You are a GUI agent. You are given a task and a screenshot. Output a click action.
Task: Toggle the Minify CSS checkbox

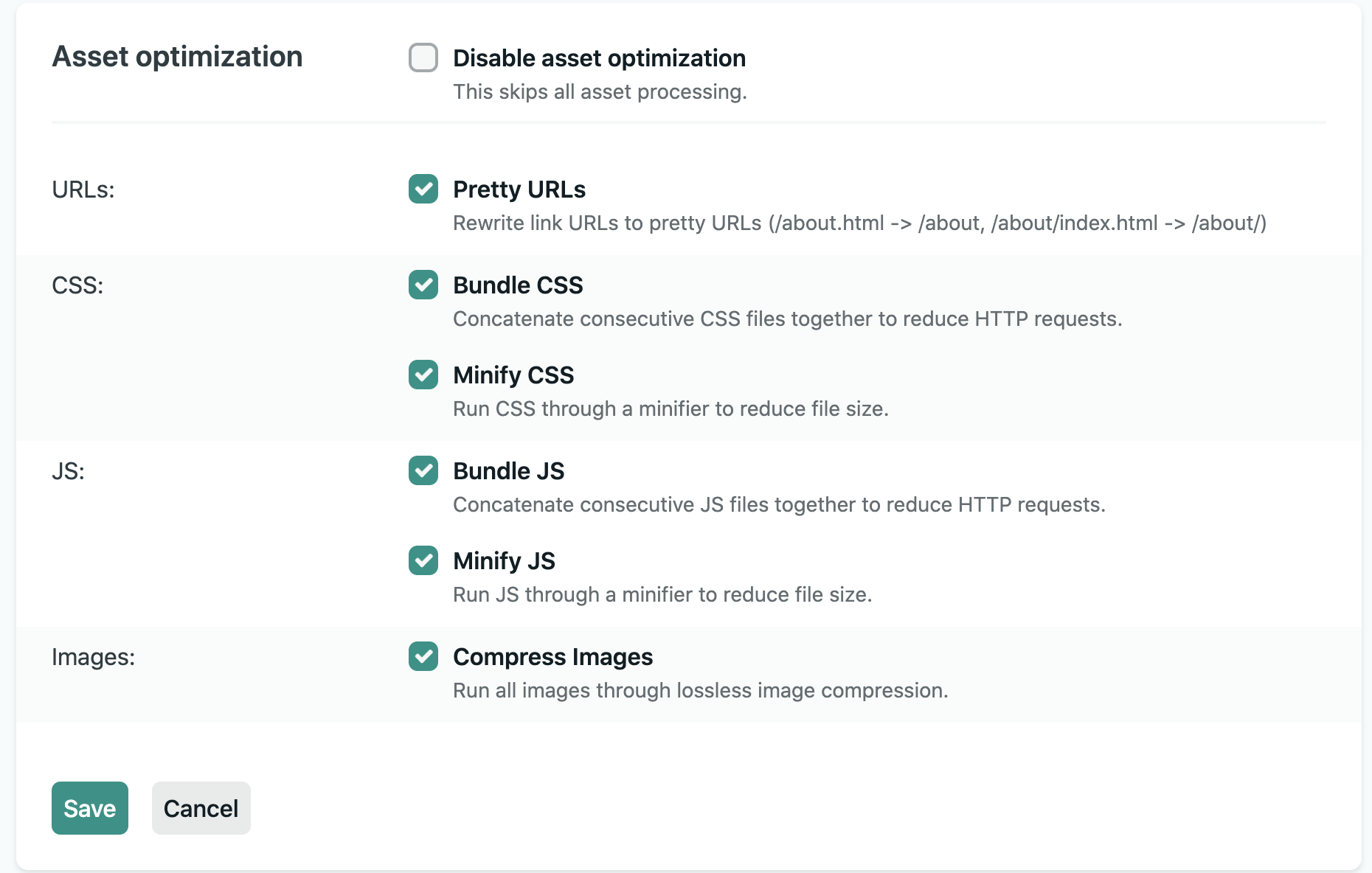pos(423,375)
